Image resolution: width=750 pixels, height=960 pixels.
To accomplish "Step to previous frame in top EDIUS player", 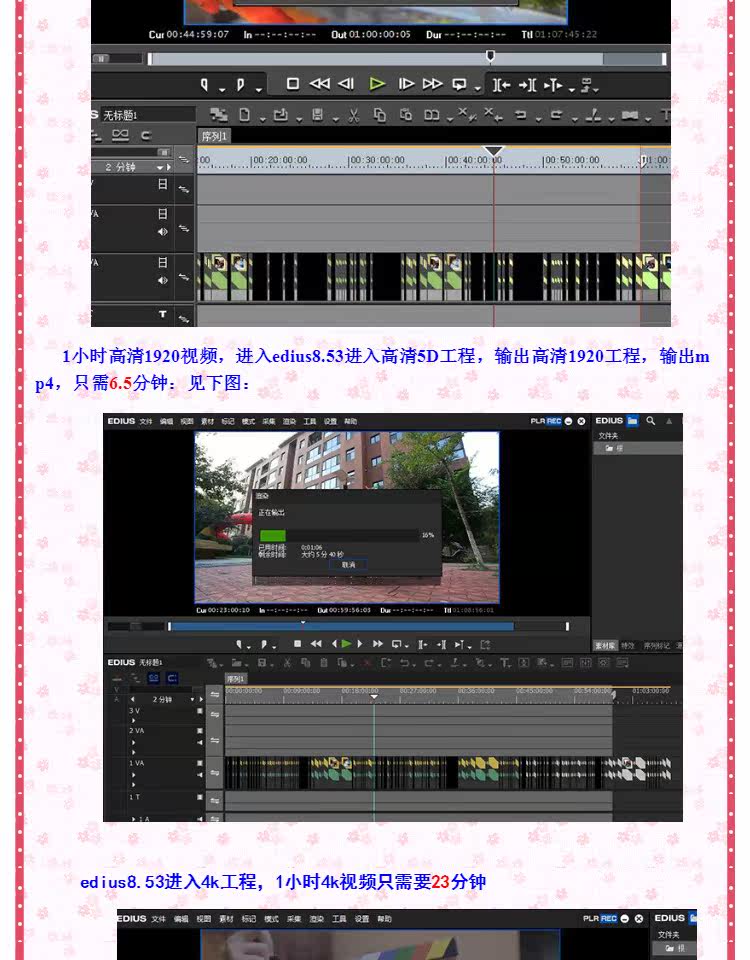I will [x=347, y=84].
